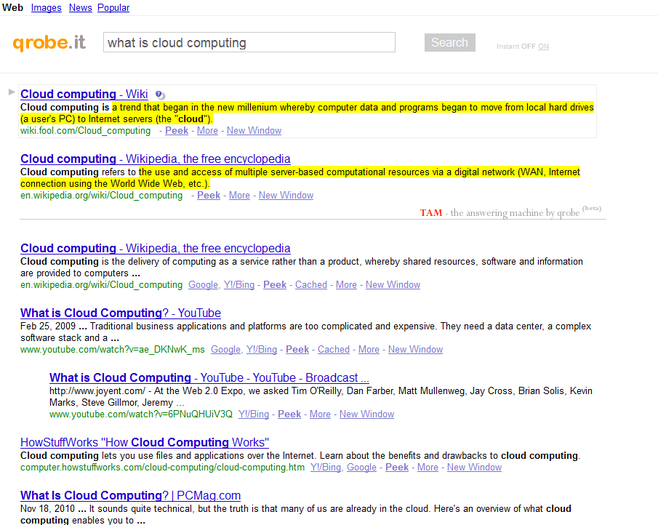Peek at Wikipedia result above TAM banner
658x525 pixels.
209,195
